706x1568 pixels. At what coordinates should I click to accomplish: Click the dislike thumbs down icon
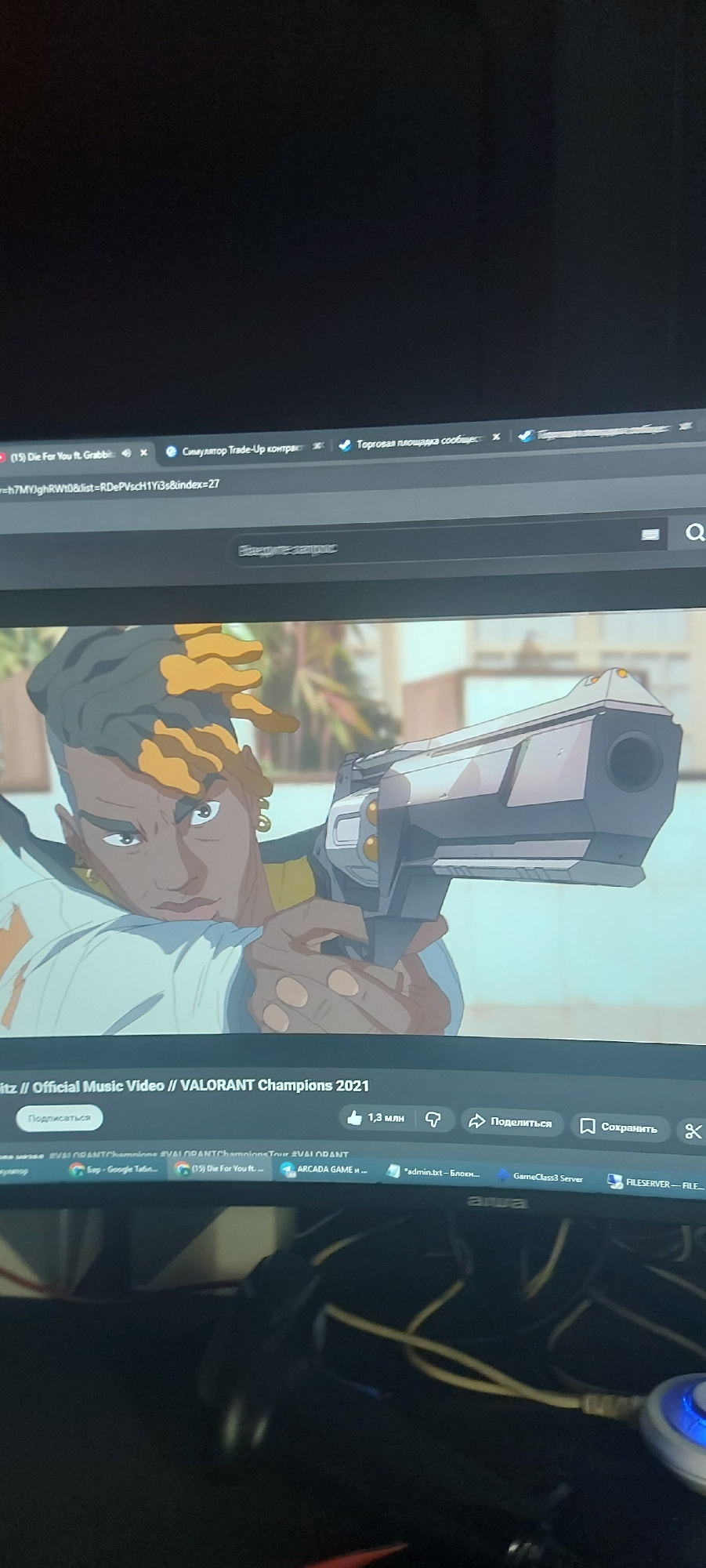point(433,1120)
